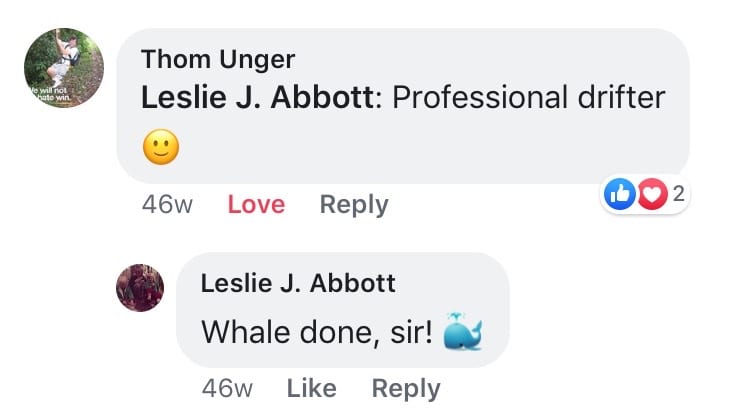The image size is (750, 420).
Task: Click the 46w timestamp under Thom's comment
Action: point(167,205)
